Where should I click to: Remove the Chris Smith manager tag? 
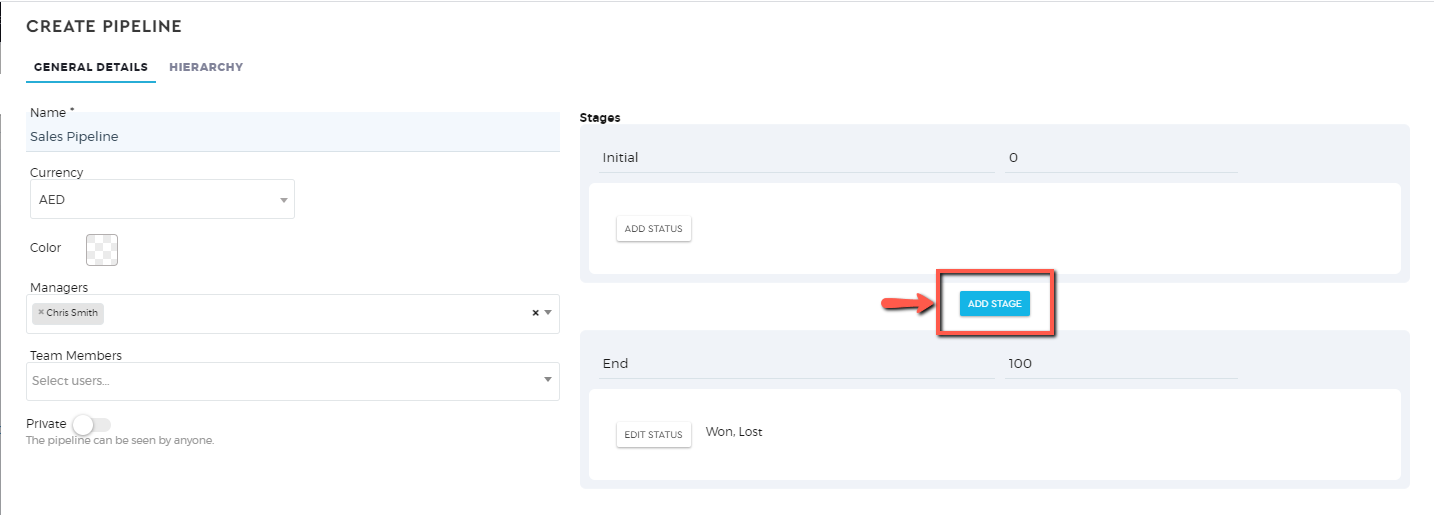[x=41, y=312]
